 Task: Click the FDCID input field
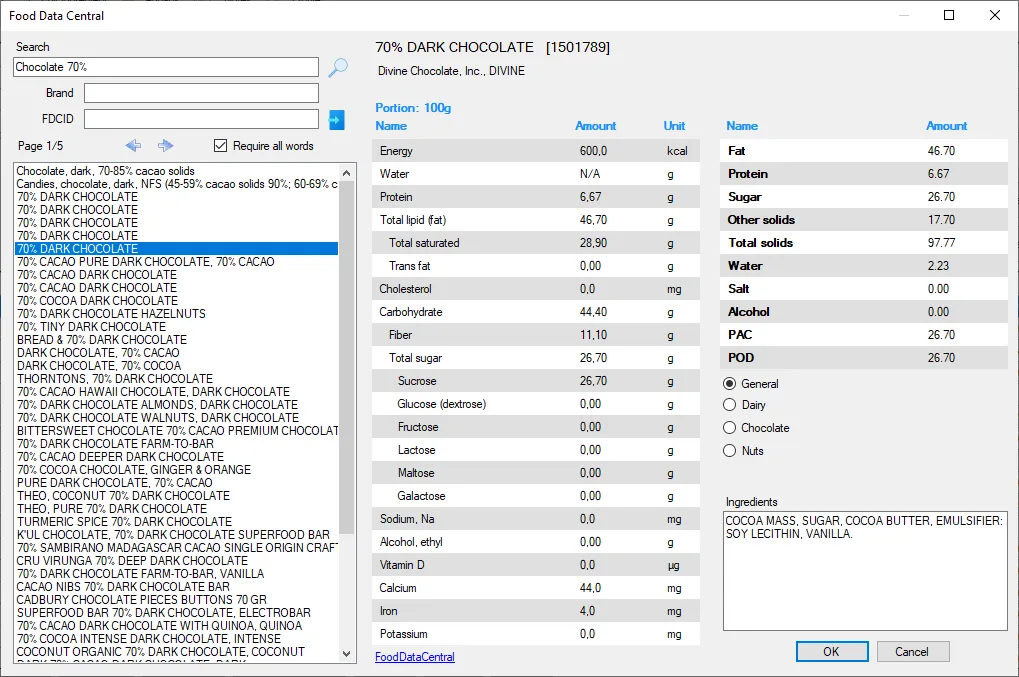click(201, 119)
